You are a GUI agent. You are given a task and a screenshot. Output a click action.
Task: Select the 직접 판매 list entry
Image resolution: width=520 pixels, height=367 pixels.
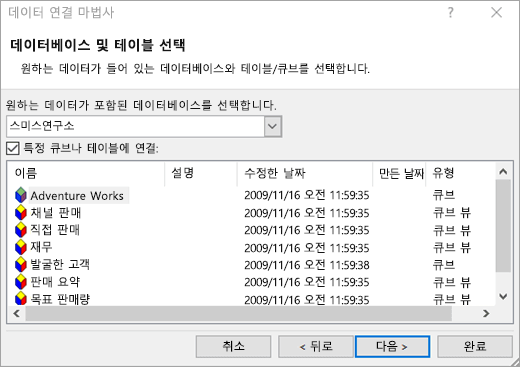click(x=55, y=230)
